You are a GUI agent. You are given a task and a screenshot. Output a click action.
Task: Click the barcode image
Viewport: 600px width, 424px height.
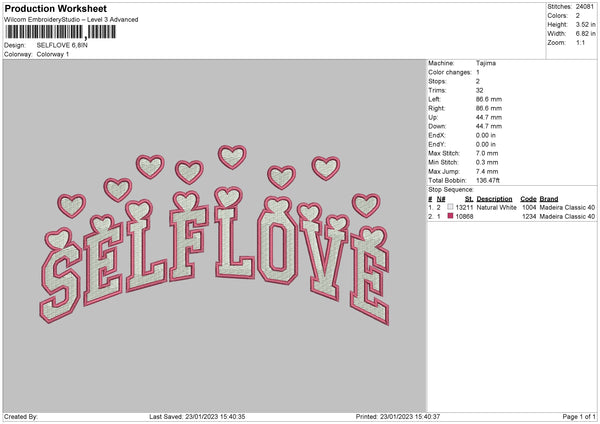pyautogui.click(x=60, y=32)
